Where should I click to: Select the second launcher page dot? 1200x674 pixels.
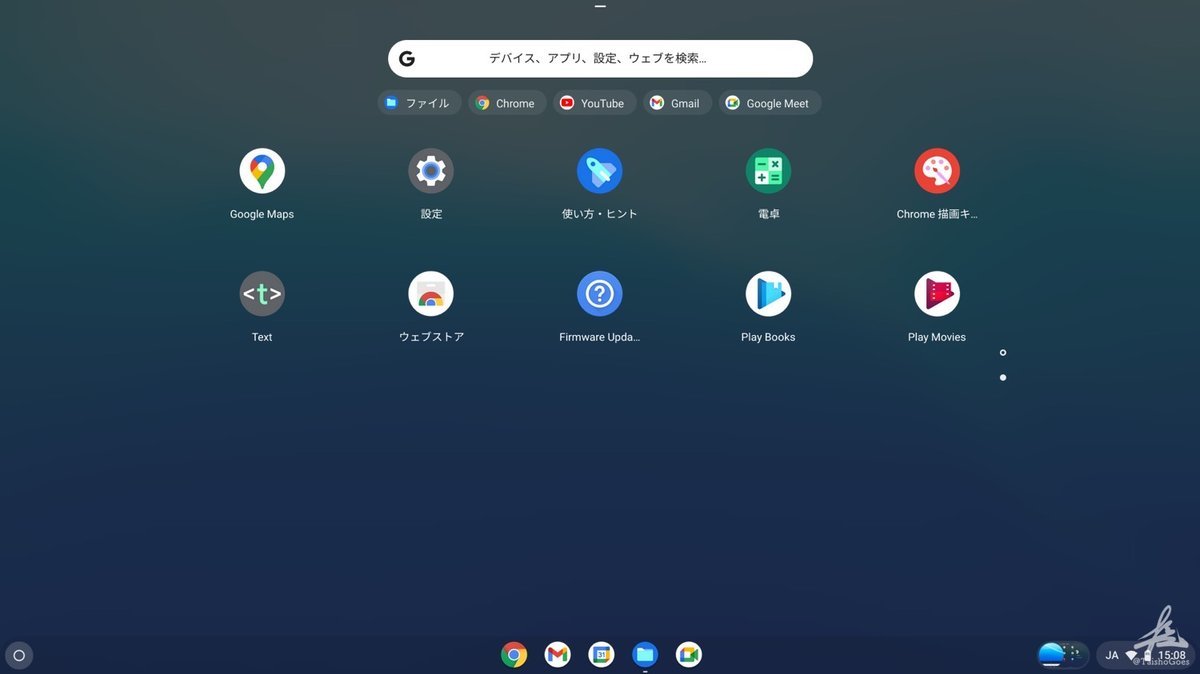pos(1003,377)
